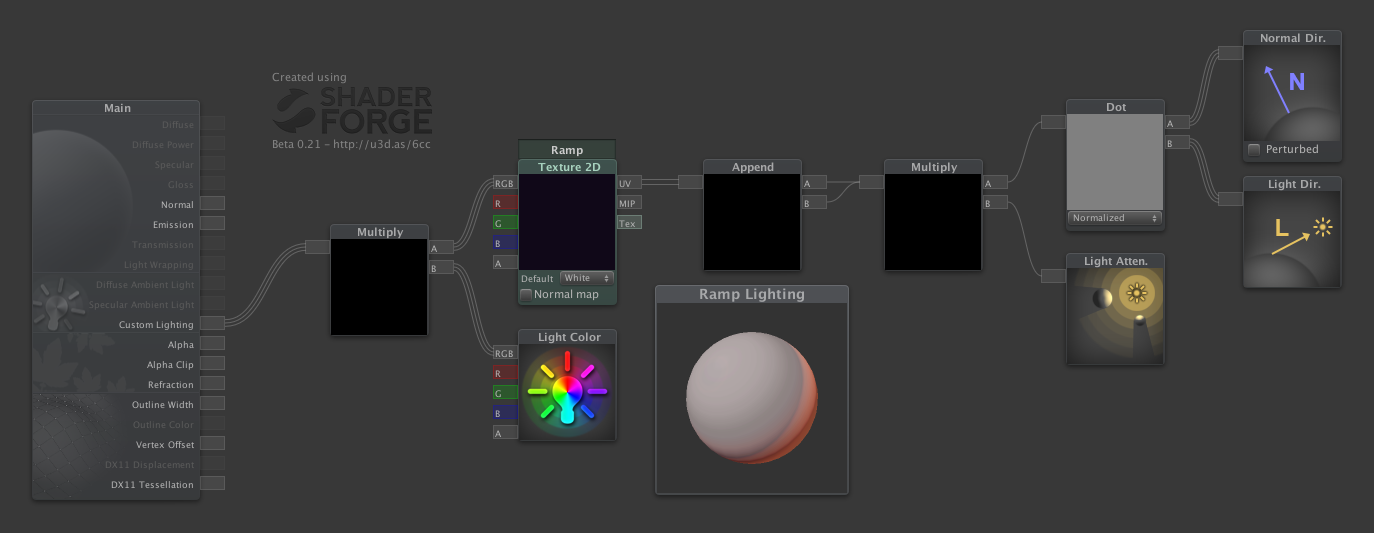Click the Main node title bar
This screenshot has height=533, width=1374.
coord(117,108)
